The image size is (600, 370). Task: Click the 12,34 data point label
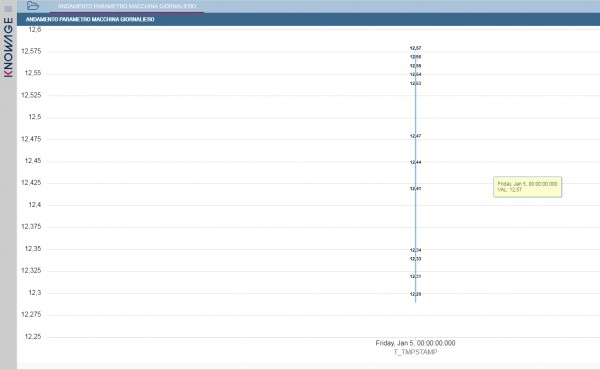[x=415, y=250]
